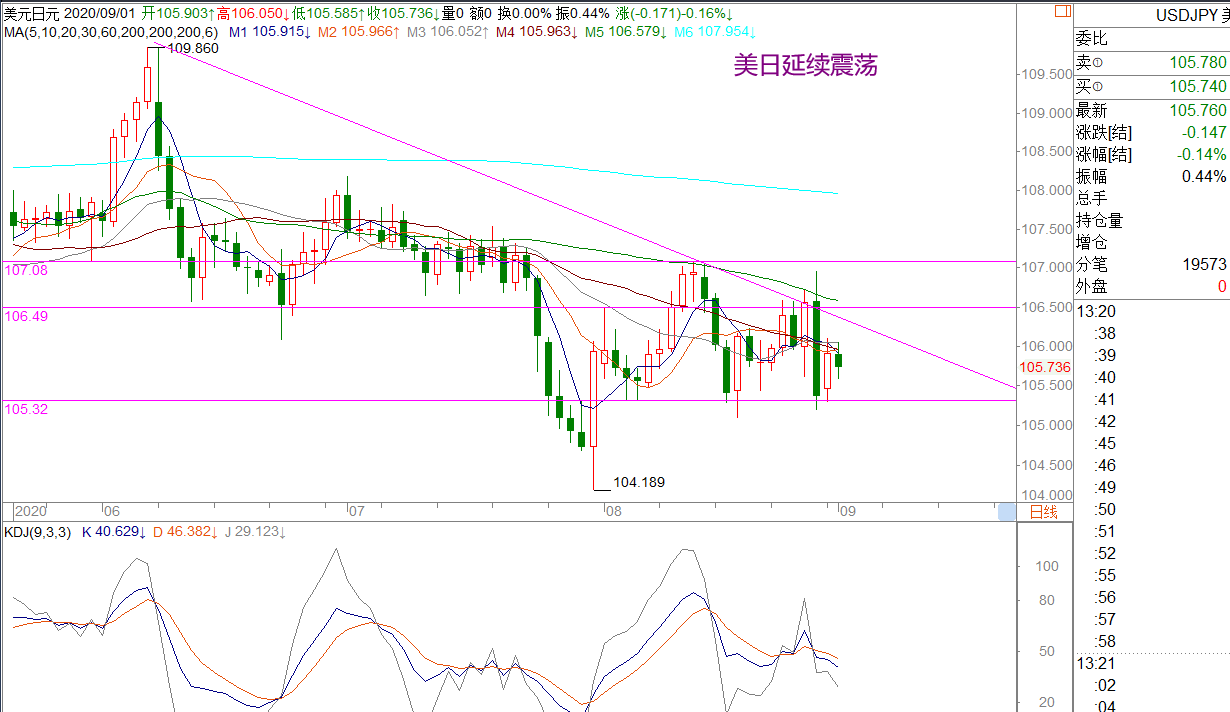
Task: Click the M1 105.915 moving average value
Action: click(x=269, y=32)
